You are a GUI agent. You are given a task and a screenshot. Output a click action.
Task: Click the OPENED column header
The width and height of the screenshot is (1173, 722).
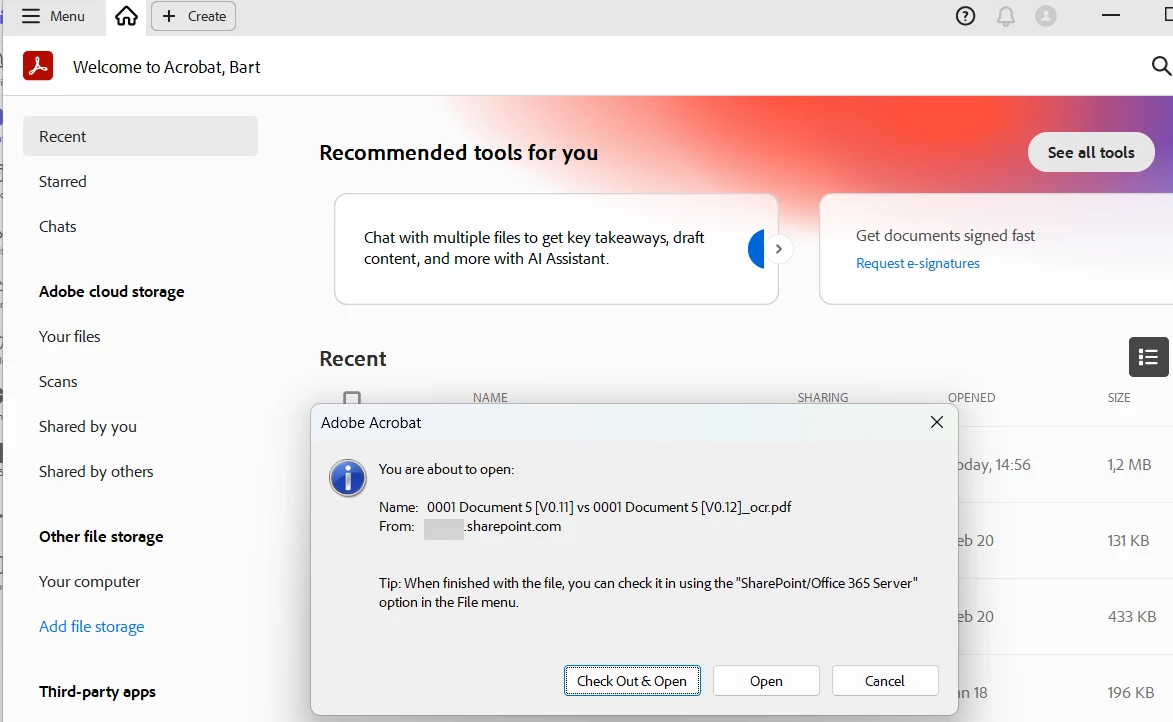click(971, 397)
